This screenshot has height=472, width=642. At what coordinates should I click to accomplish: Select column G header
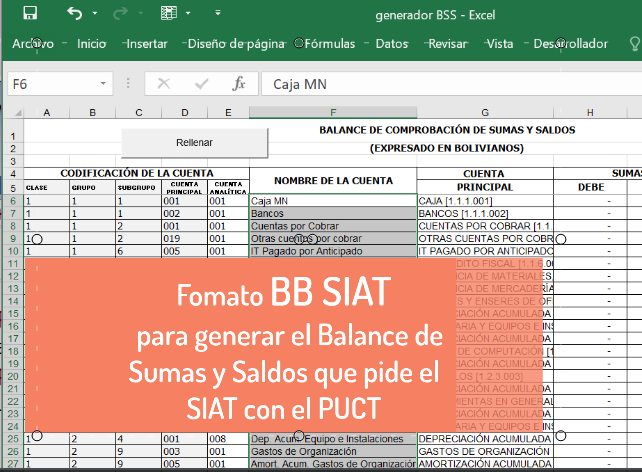484,112
